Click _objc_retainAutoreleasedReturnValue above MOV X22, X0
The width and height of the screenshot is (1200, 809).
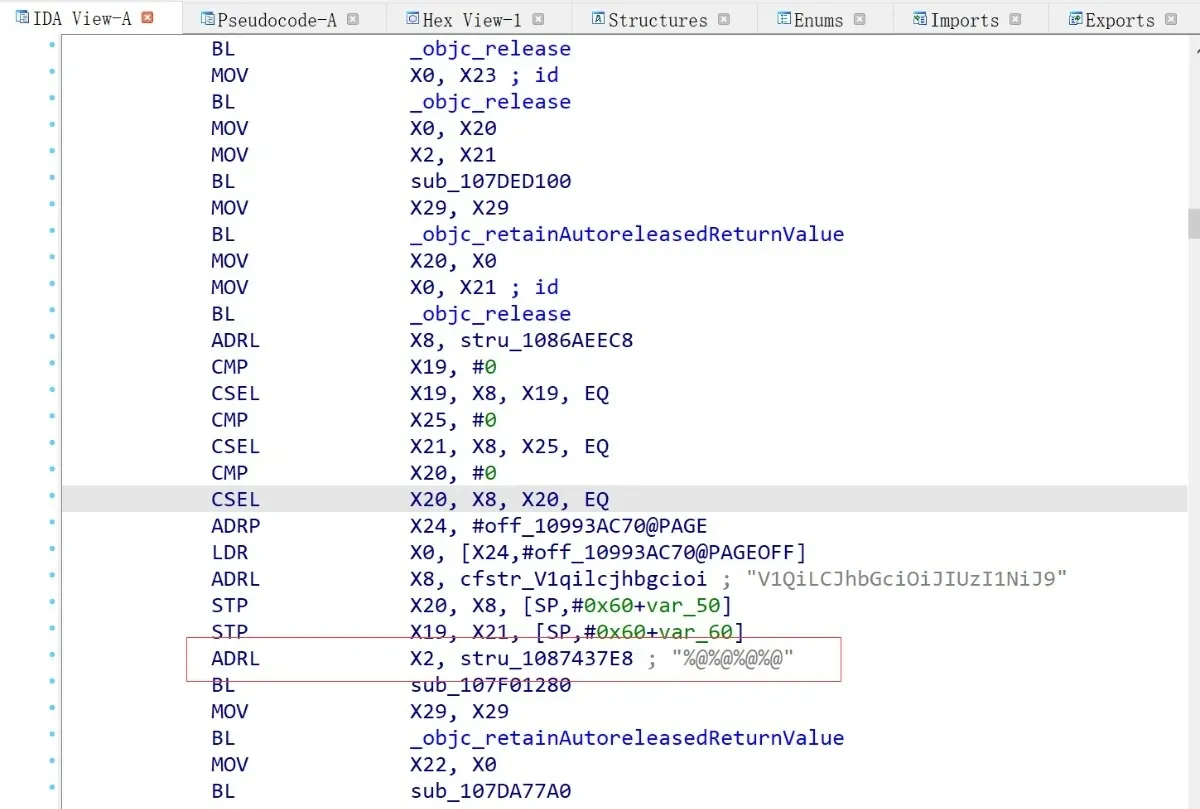(627, 738)
